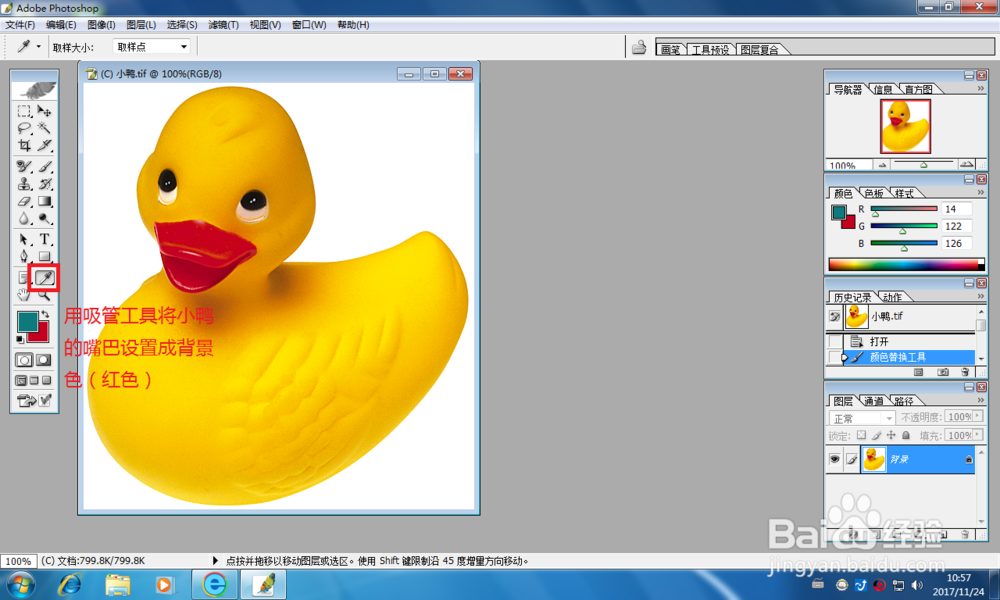Switch to the 动作 tab

click(892, 297)
